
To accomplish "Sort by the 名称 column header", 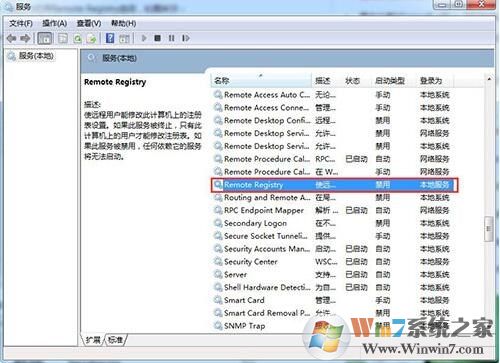I will (x=262, y=81).
